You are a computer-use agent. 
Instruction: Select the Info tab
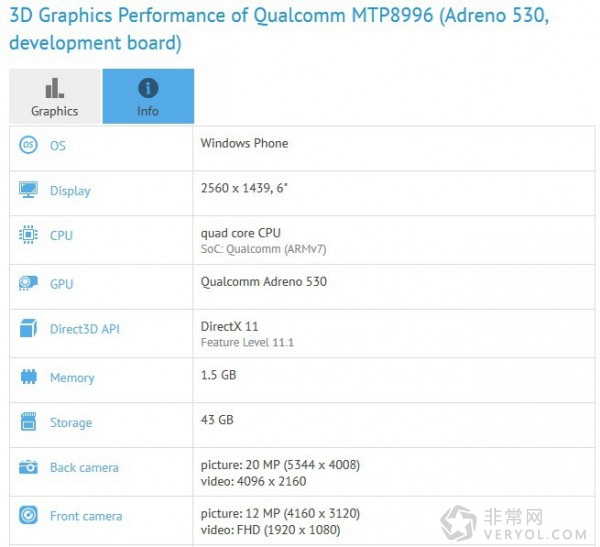148,96
